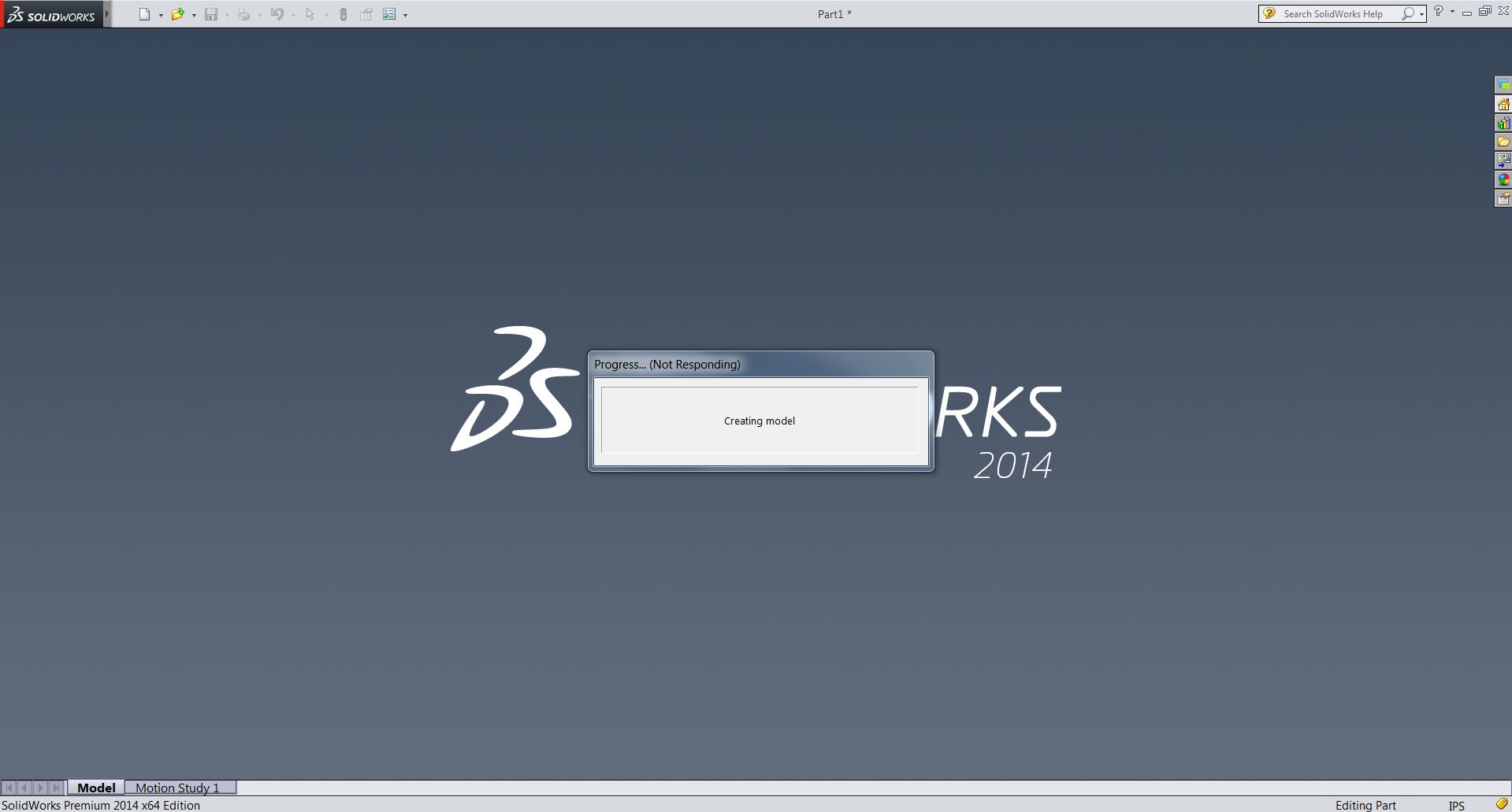The image size is (1512, 812).
Task: Open the File Explorer icon in the sidebar
Action: (1503, 142)
